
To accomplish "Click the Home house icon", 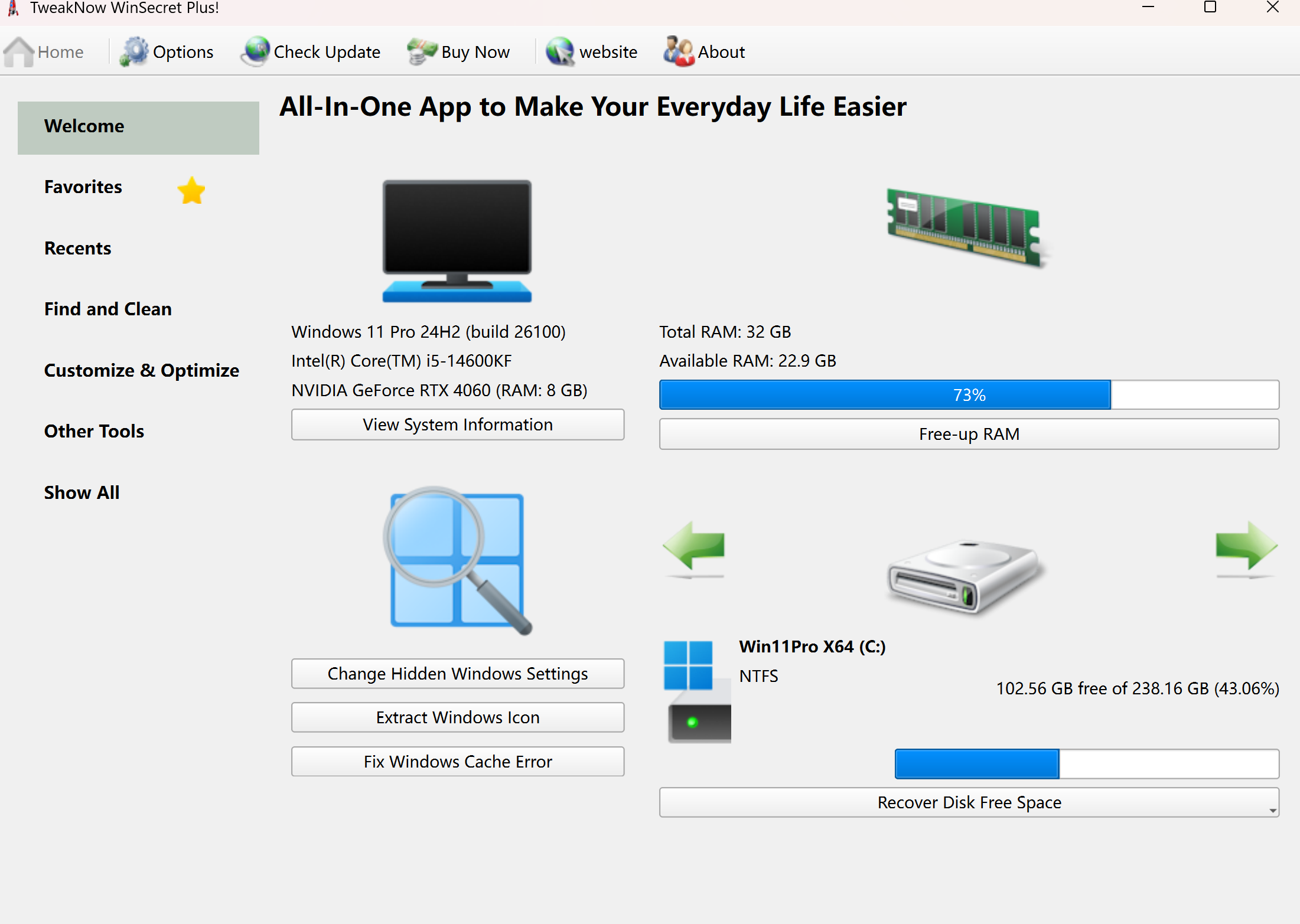I will coord(19,52).
